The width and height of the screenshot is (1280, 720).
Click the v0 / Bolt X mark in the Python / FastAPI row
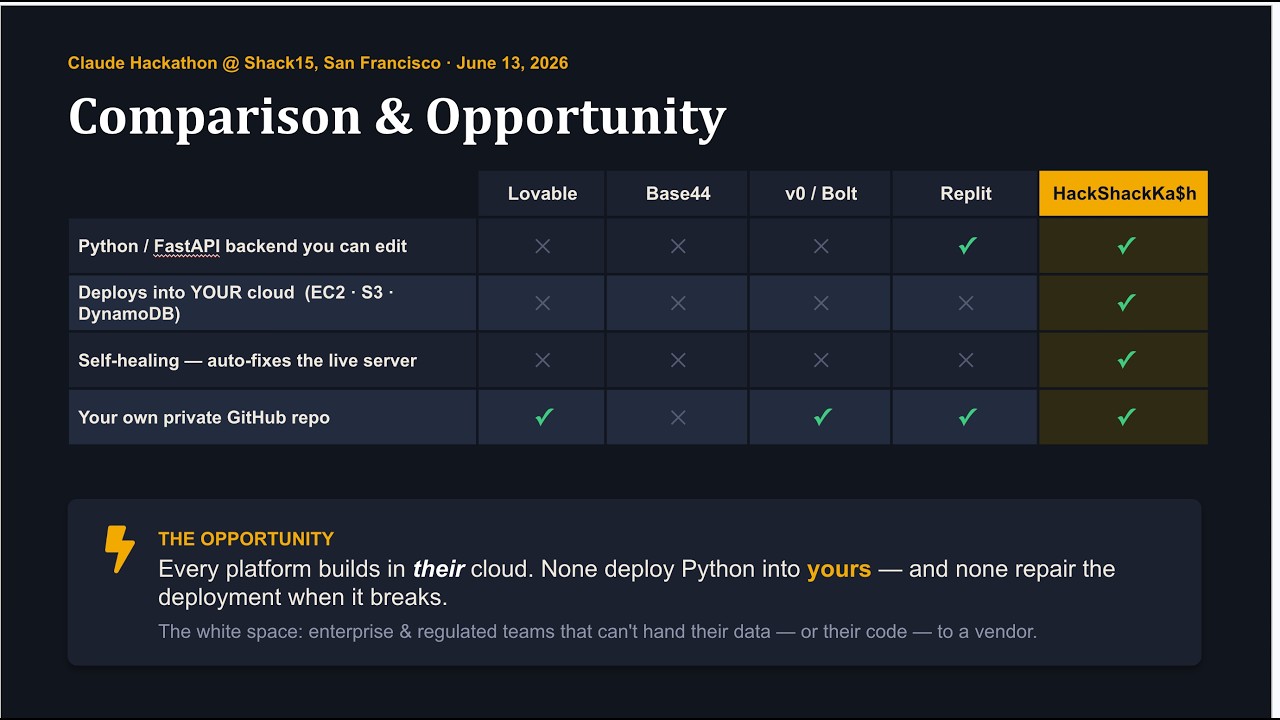[x=821, y=246]
